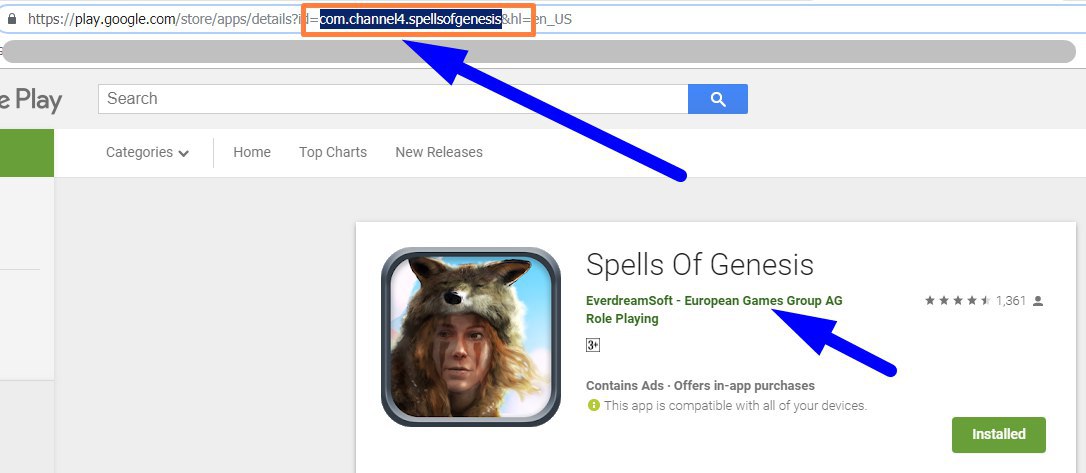Click the blue search magnifier button
The height and width of the screenshot is (473, 1086).
tap(718, 99)
